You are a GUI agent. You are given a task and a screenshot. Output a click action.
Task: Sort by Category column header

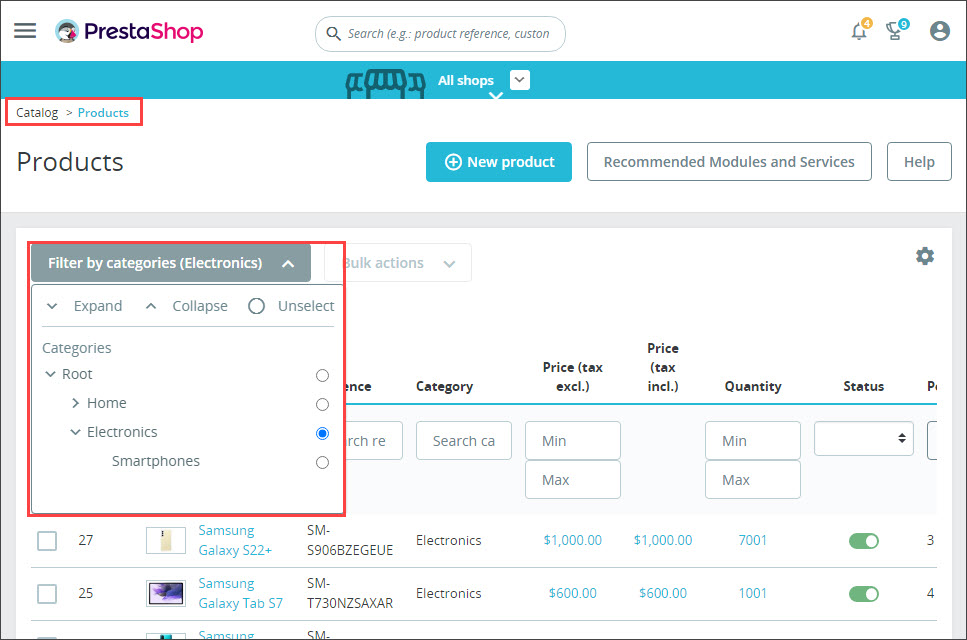tap(444, 387)
